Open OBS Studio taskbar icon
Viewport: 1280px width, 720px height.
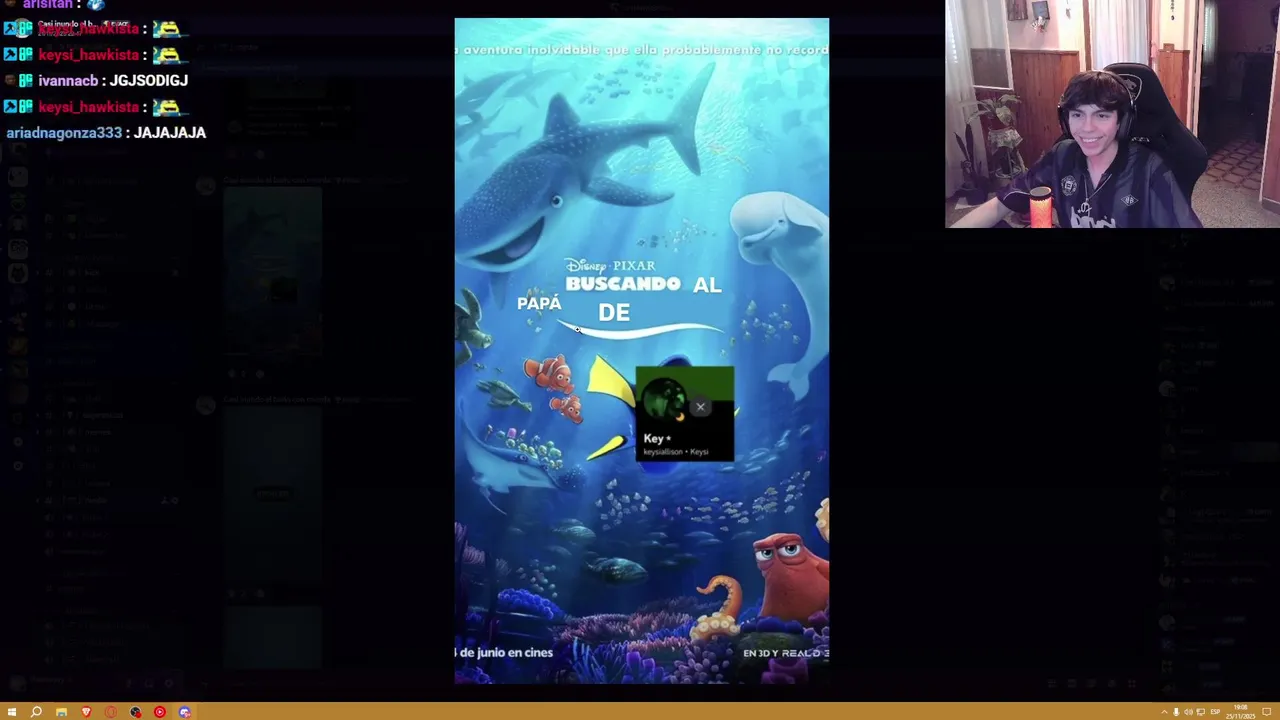point(135,712)
